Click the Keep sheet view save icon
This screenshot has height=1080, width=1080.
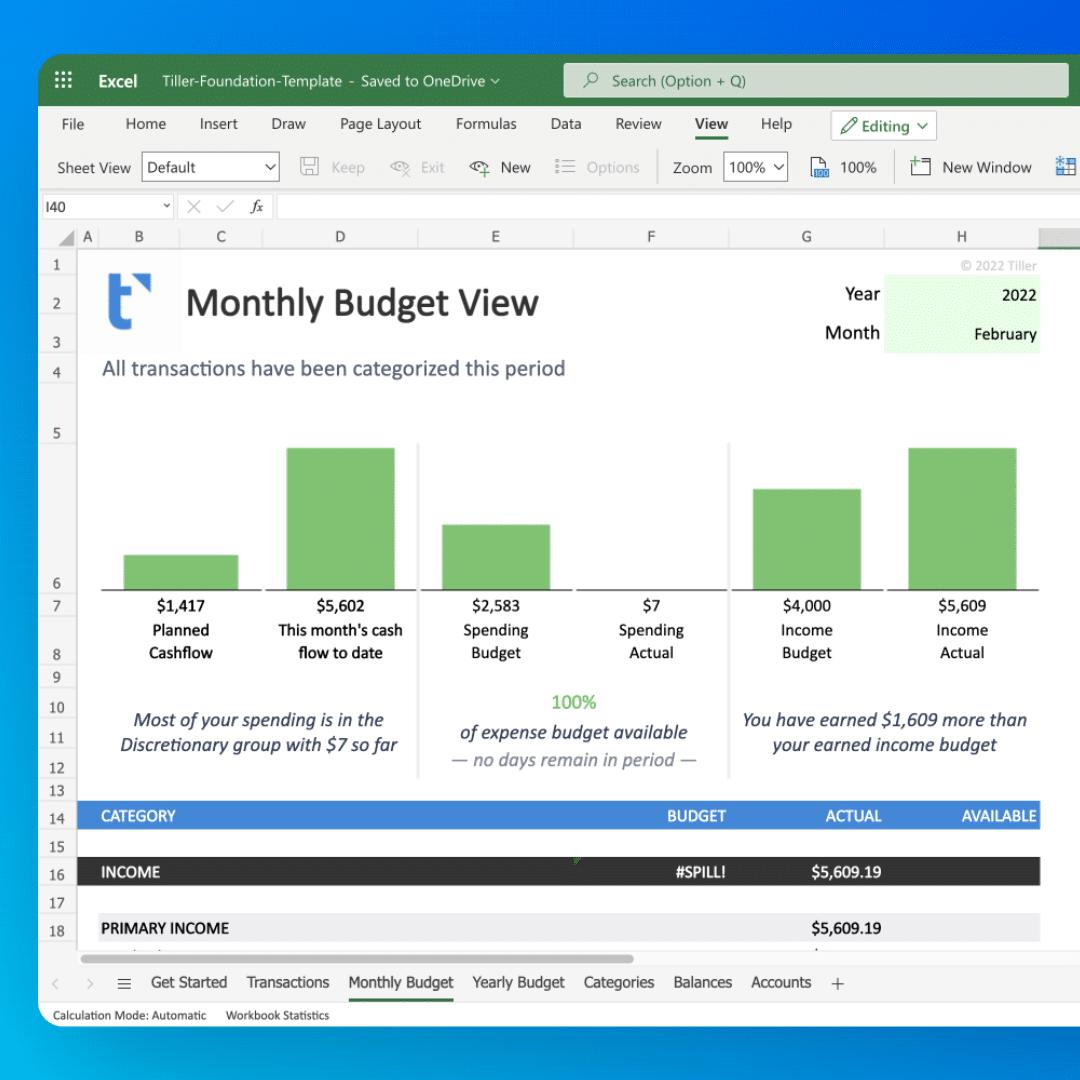tap(309, 167)
